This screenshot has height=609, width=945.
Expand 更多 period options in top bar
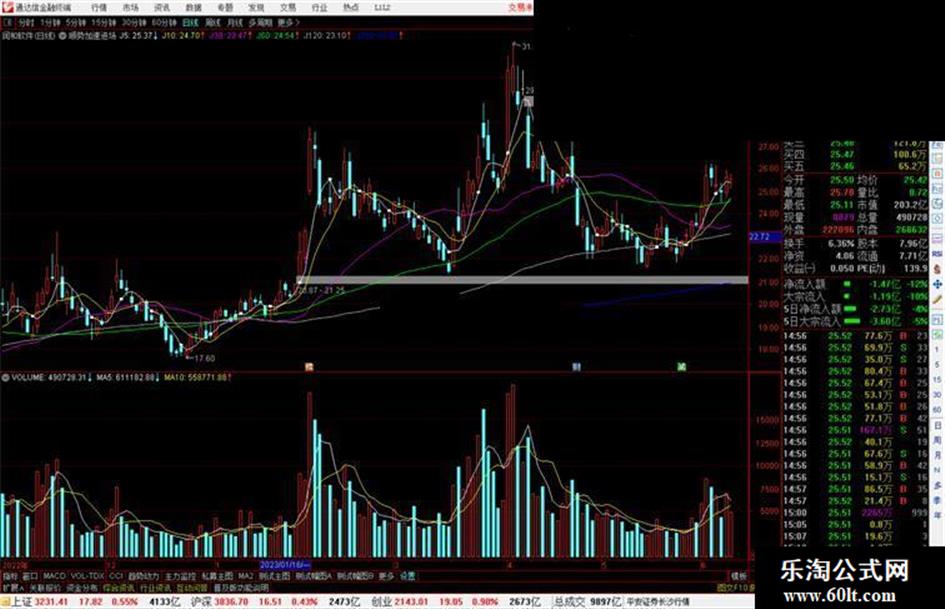[287, 23]
